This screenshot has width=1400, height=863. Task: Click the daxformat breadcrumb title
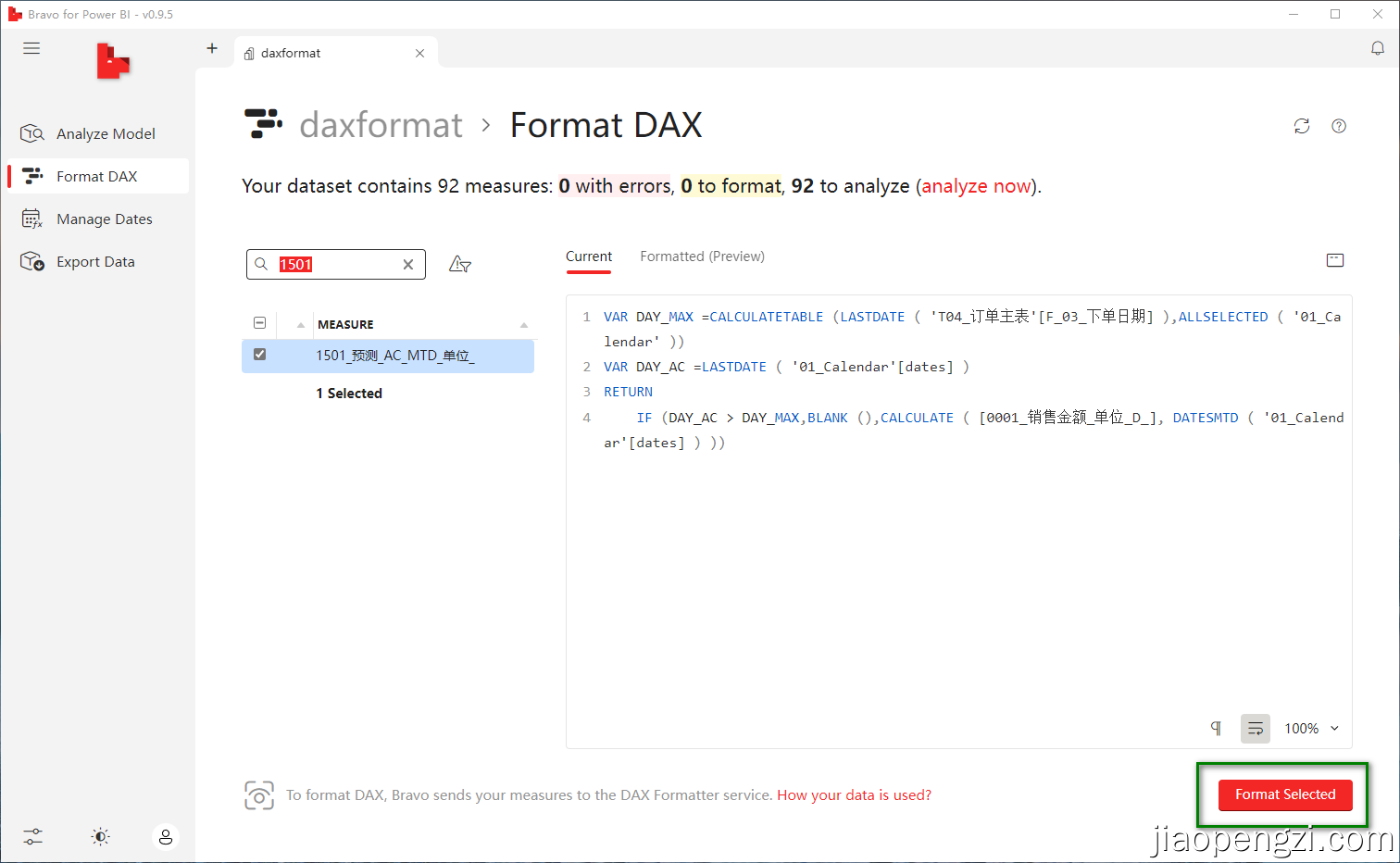[381, 125]
